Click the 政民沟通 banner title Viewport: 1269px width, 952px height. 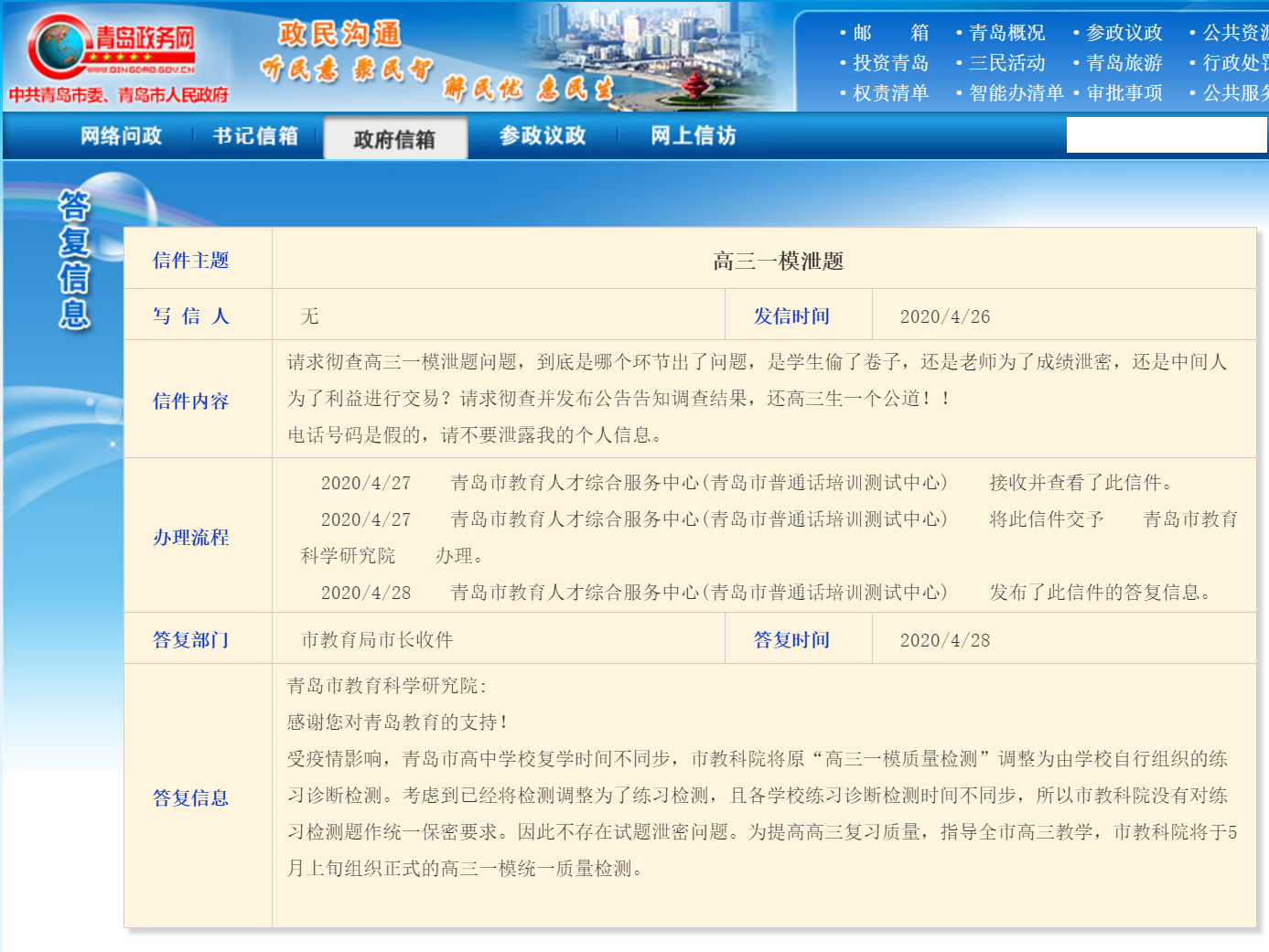click(x=339, y=34)
